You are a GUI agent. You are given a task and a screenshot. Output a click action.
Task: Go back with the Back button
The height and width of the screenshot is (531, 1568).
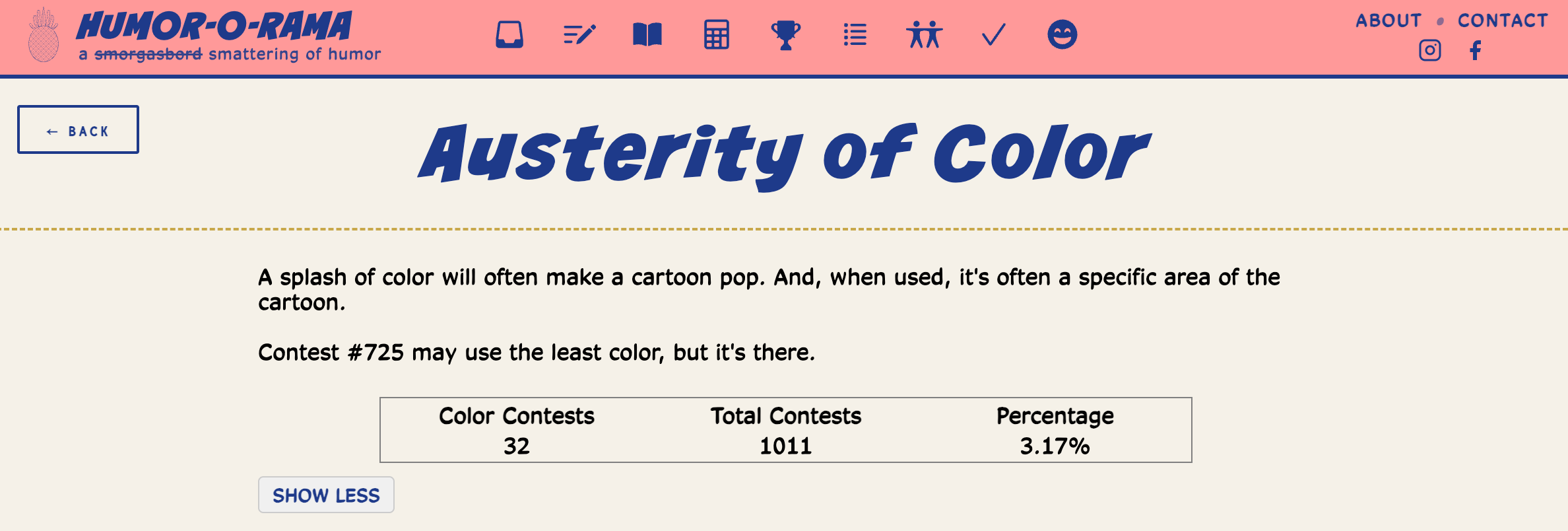coord(78,129)
